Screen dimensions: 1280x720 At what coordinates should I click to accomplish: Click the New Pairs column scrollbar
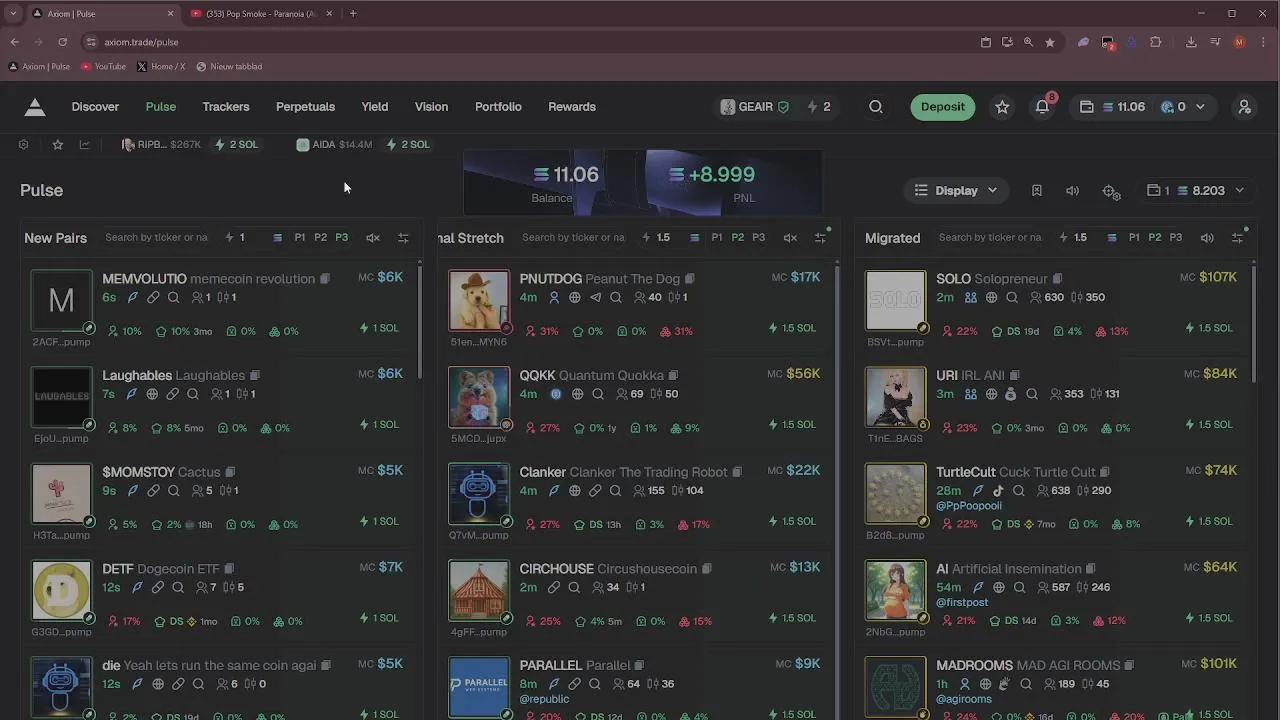[x=419, y=321]
